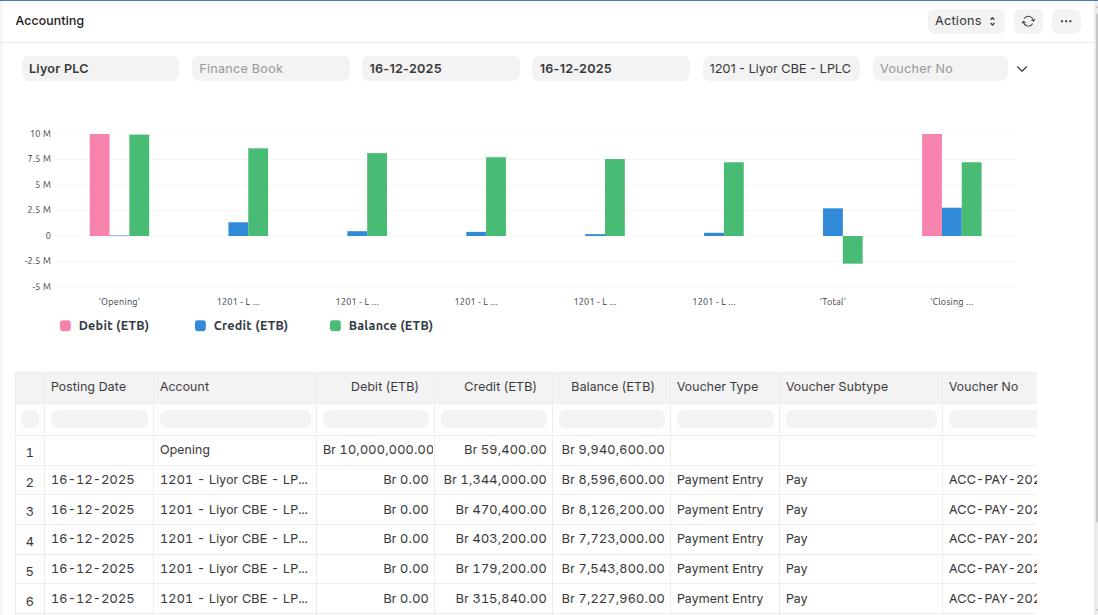Click the Voucher No filter field
The height and width of the screenshot is (615, 1098).
tap(940, 69)
